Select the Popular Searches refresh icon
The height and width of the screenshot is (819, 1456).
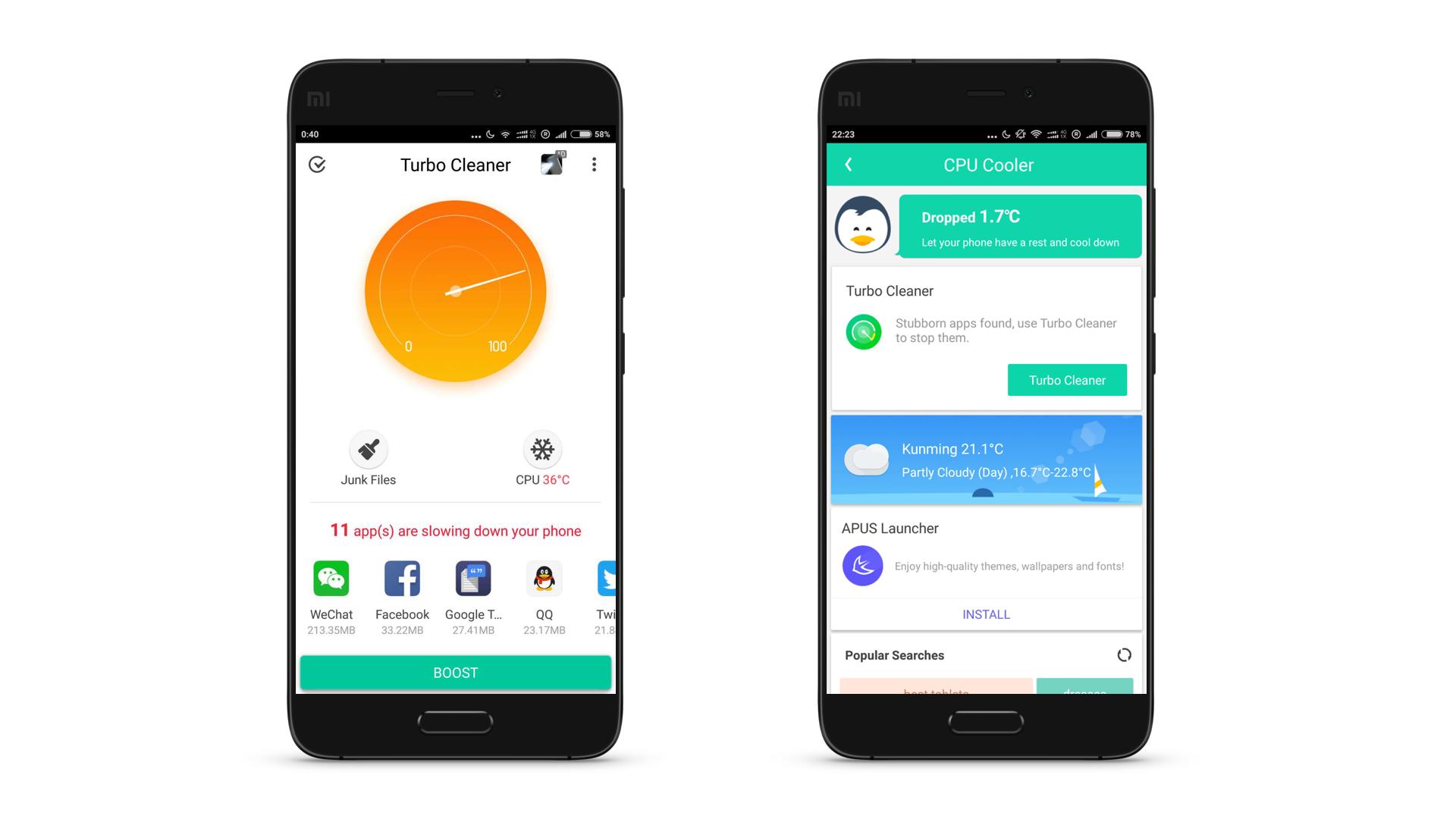pyautogui.click(x=1122, y=655)
